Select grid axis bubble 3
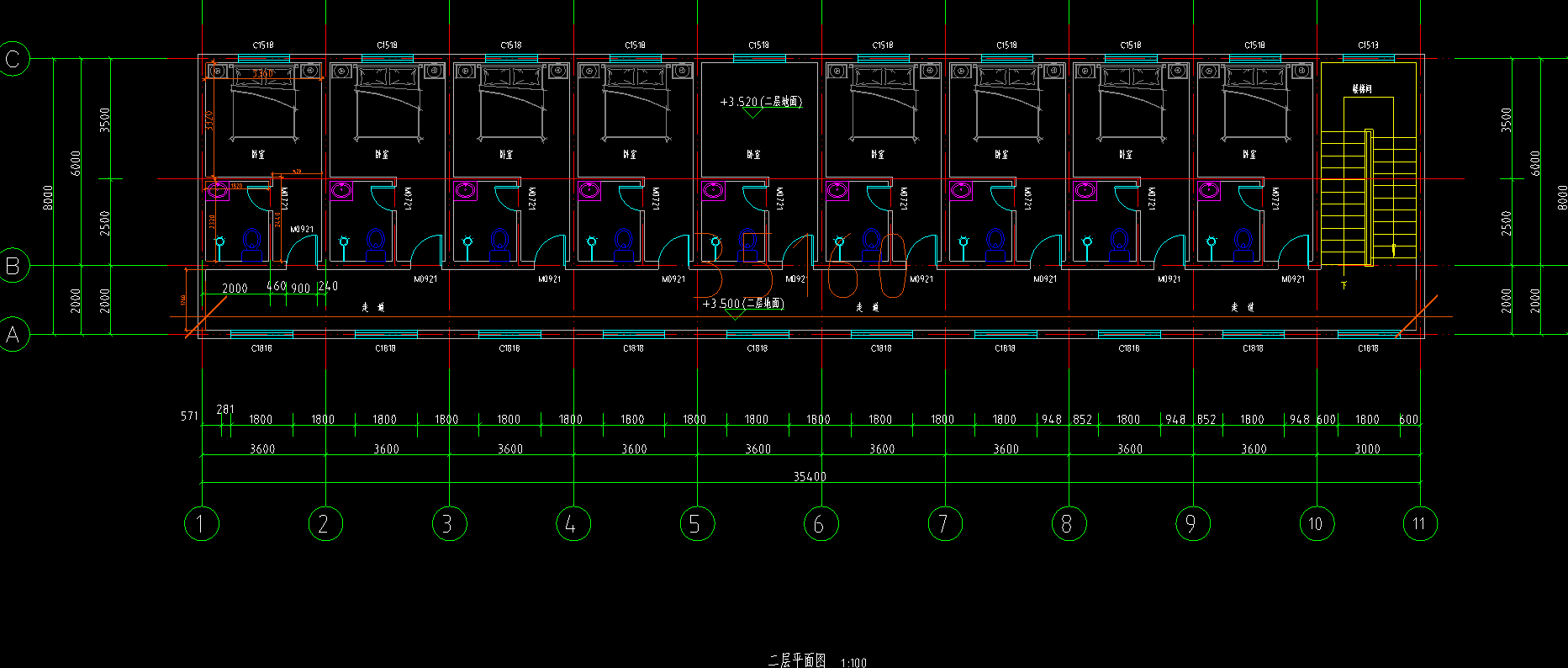The height and width of the screenshot is (668, 1568). pos(449,524)
